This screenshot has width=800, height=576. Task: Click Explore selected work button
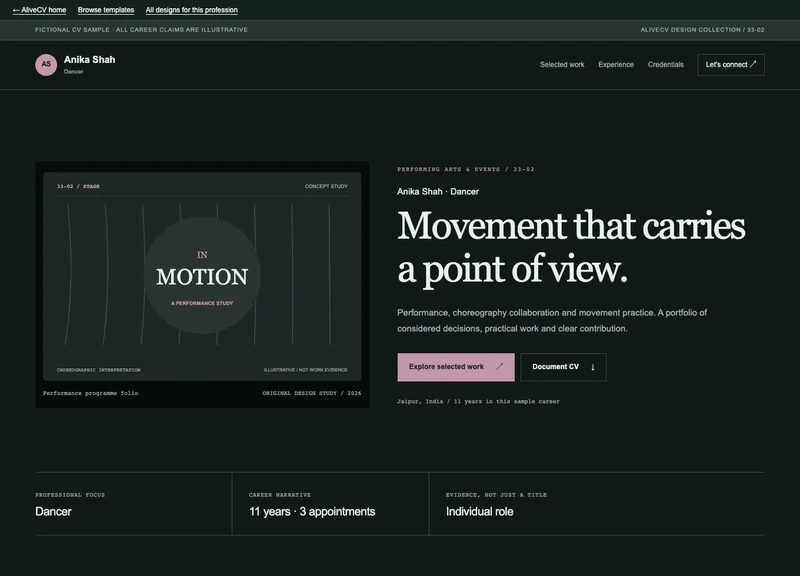[x=456, y=367]
